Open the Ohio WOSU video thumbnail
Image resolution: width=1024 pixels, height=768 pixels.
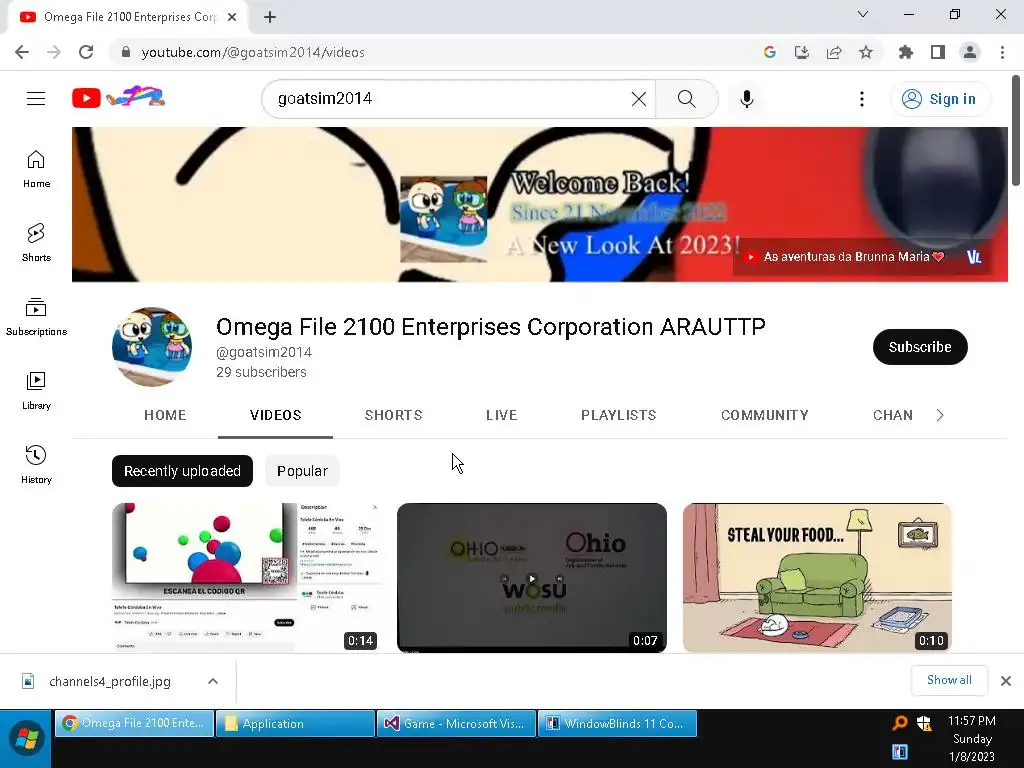click(532, 577)
